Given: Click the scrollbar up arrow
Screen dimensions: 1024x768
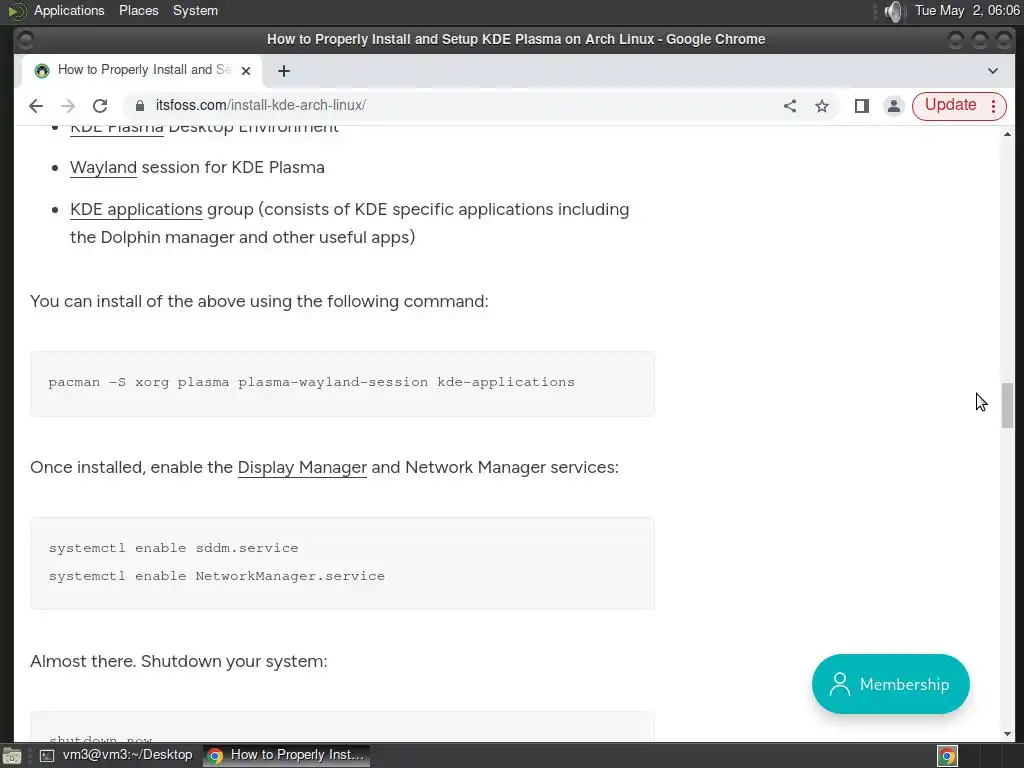Looking at the screenshot, I should click(1008, 134).
